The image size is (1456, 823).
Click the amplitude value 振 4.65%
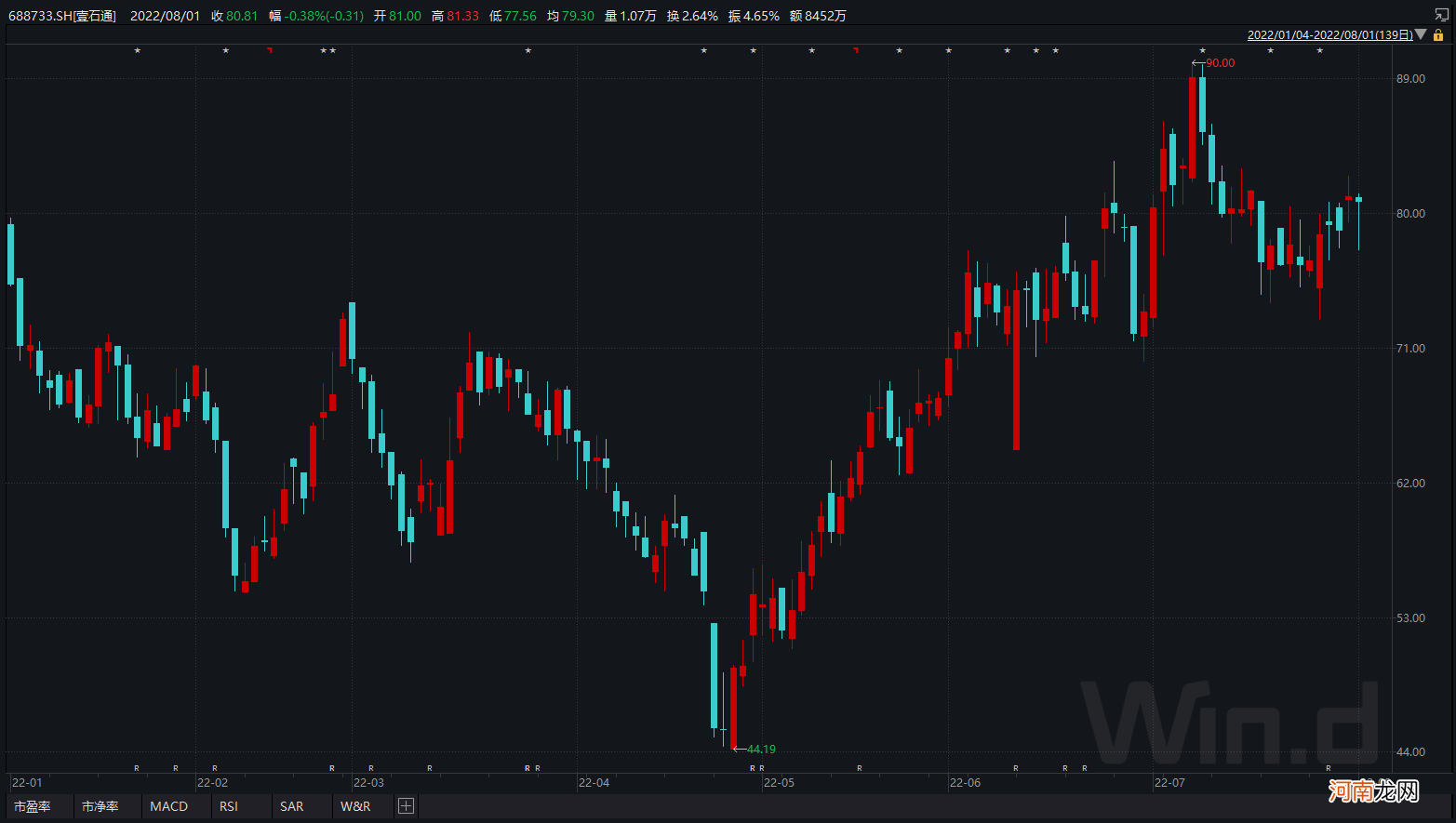tap(754, 16)
